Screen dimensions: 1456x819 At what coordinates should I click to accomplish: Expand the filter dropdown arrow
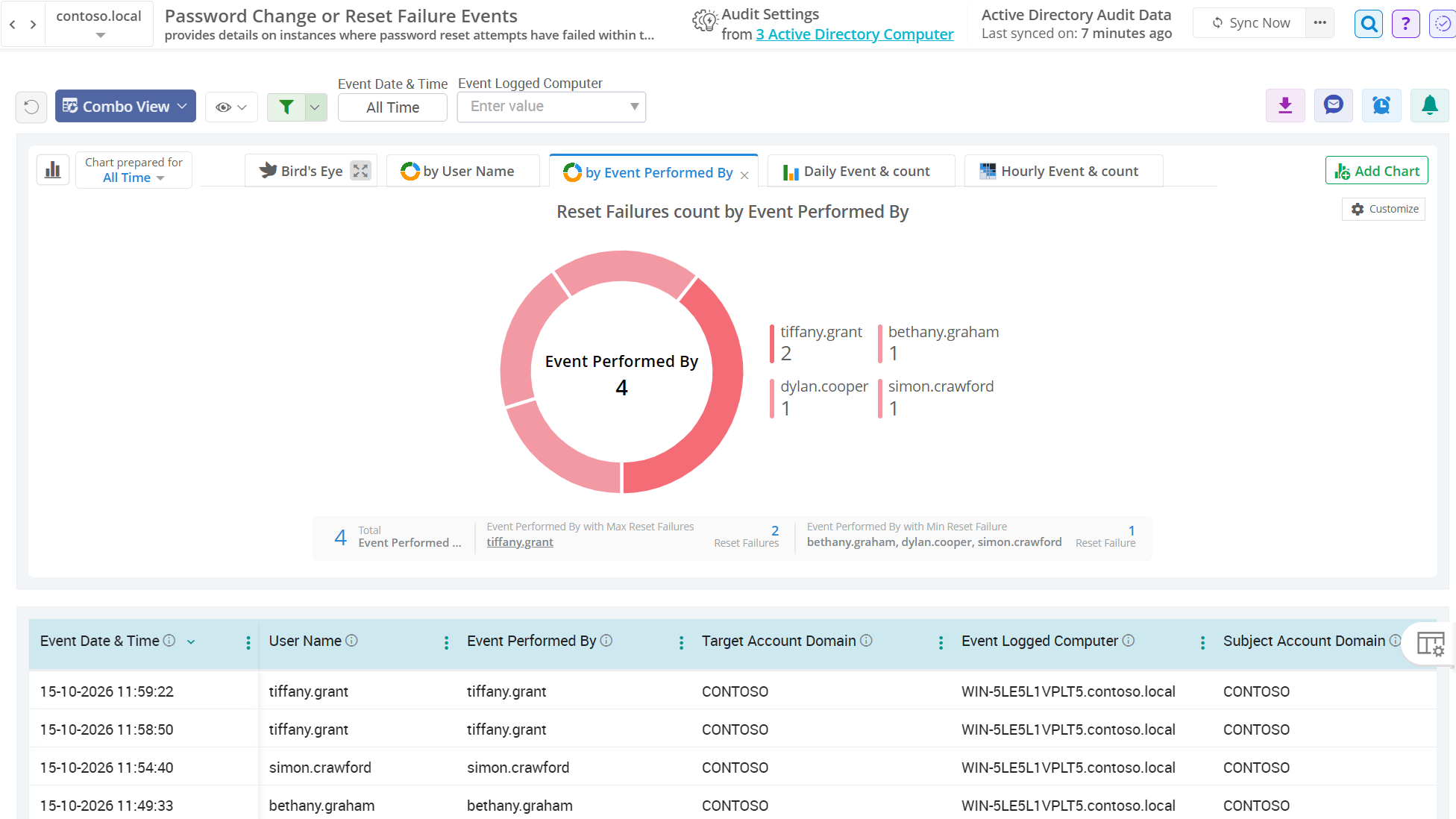pyautogui.click(x=316, y=107)
